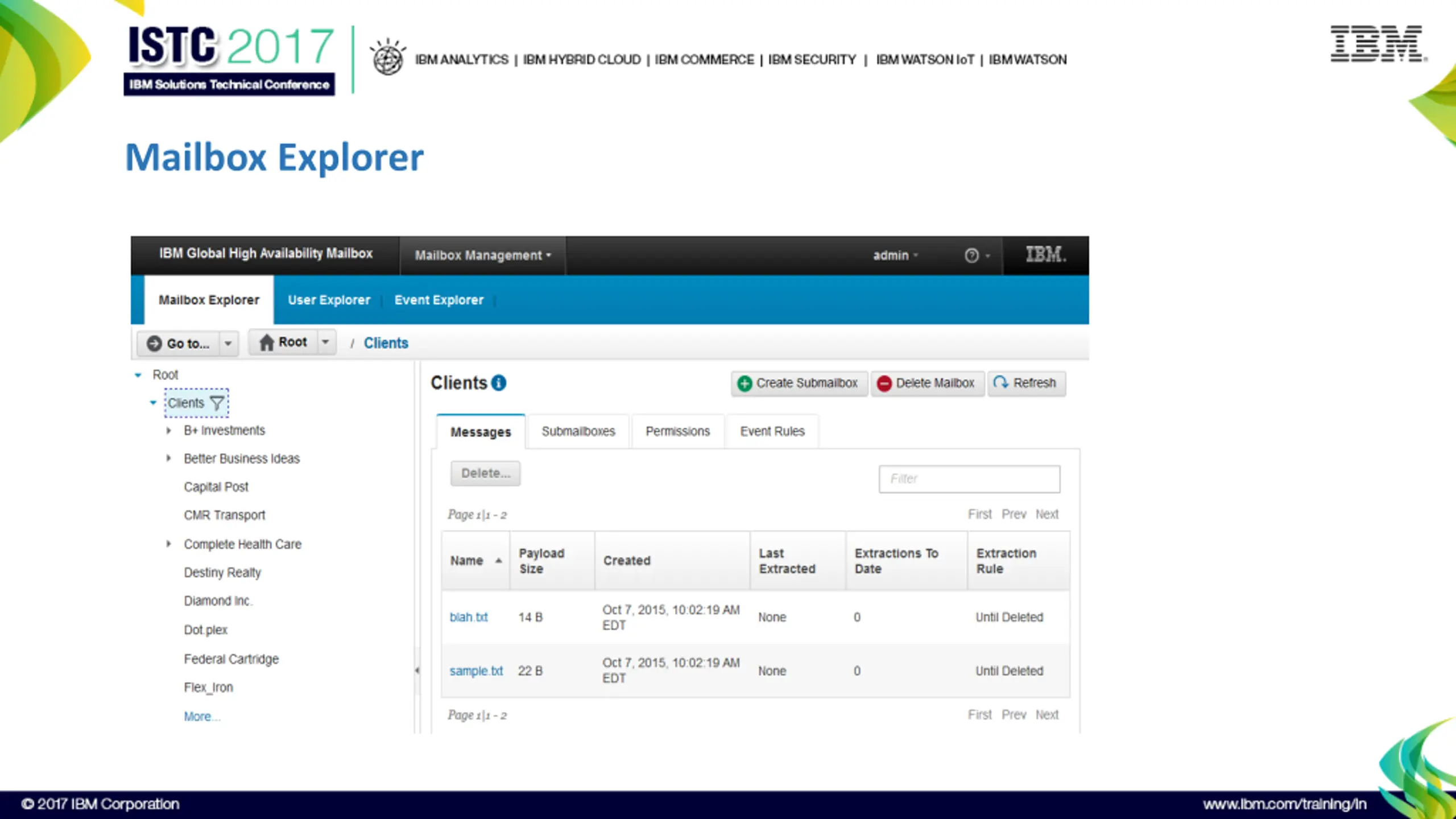Click the Watson globe icon in the slide header

(388, 57)
